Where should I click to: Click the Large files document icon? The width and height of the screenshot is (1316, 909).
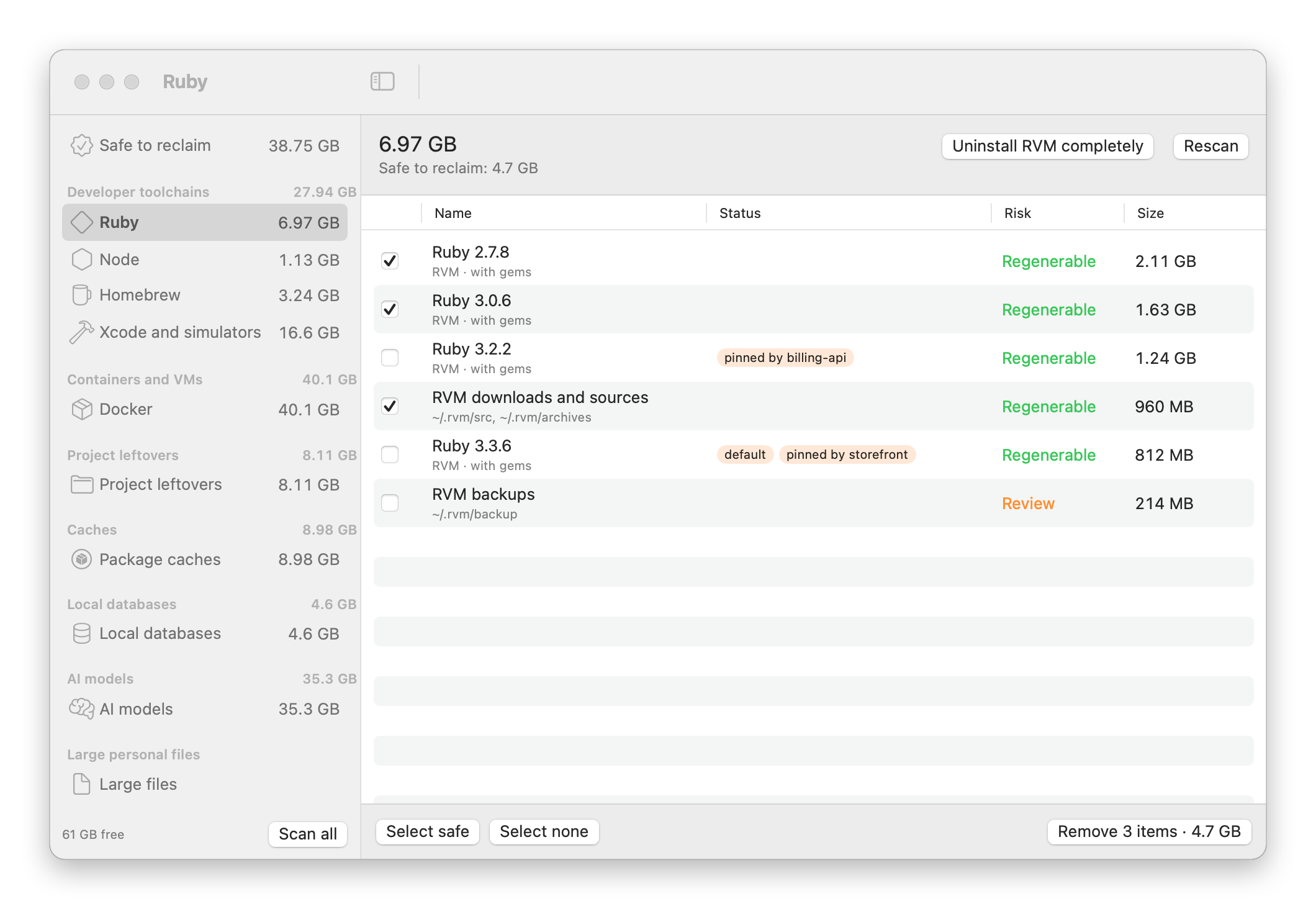point(81,784)
